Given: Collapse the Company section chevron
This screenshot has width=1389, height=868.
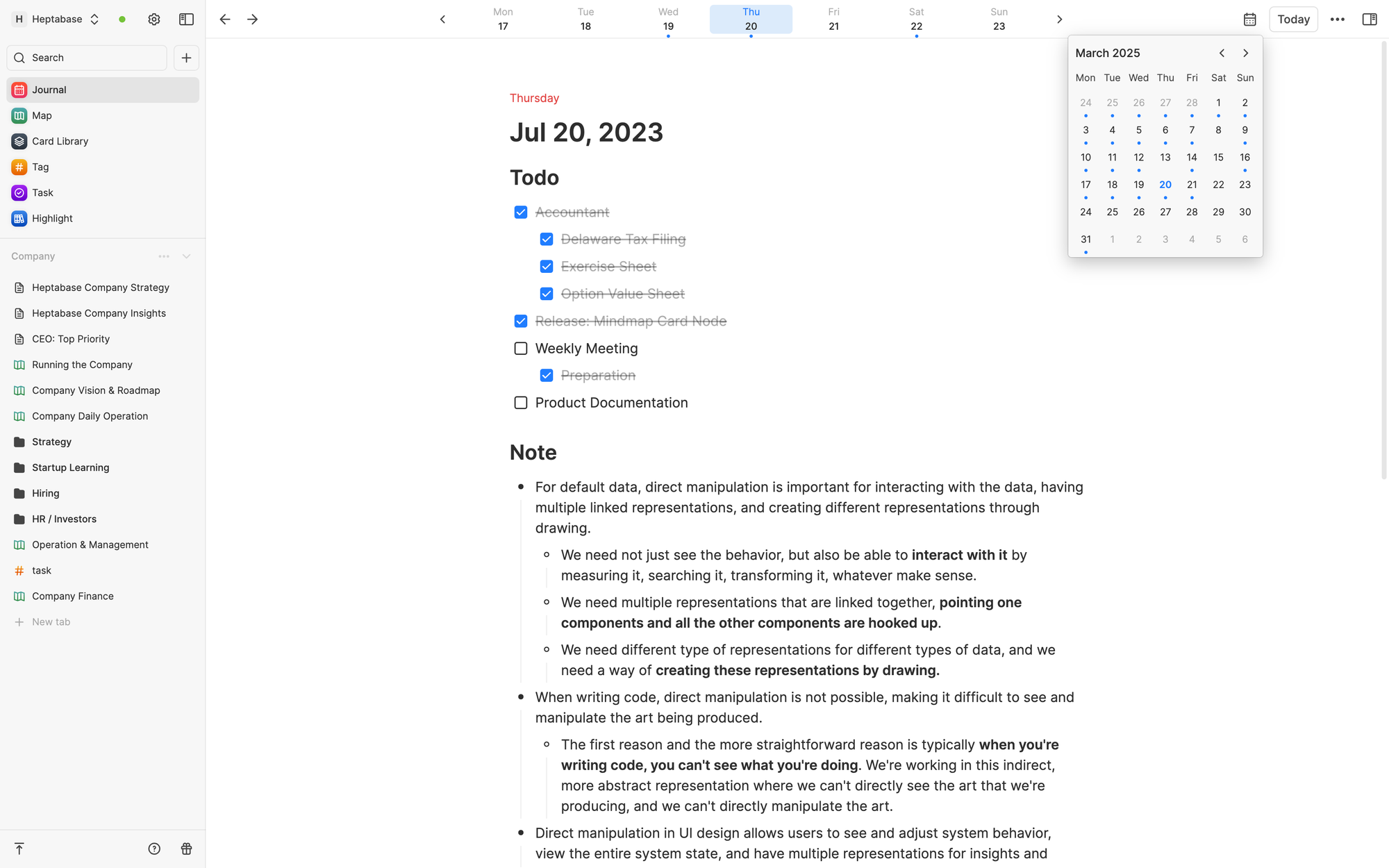Looking at the screenshot, I should pos(186,256).
